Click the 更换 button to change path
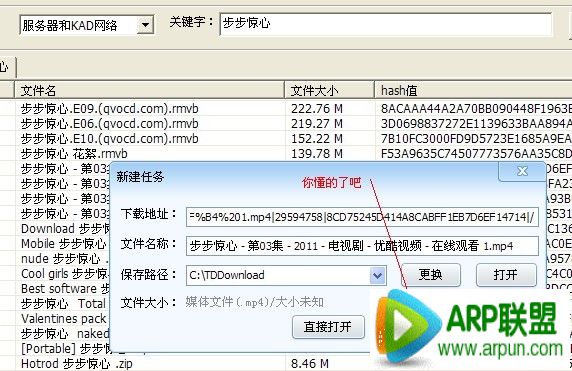Viewport: 572px width, 371px height. [x=431, y=275]
